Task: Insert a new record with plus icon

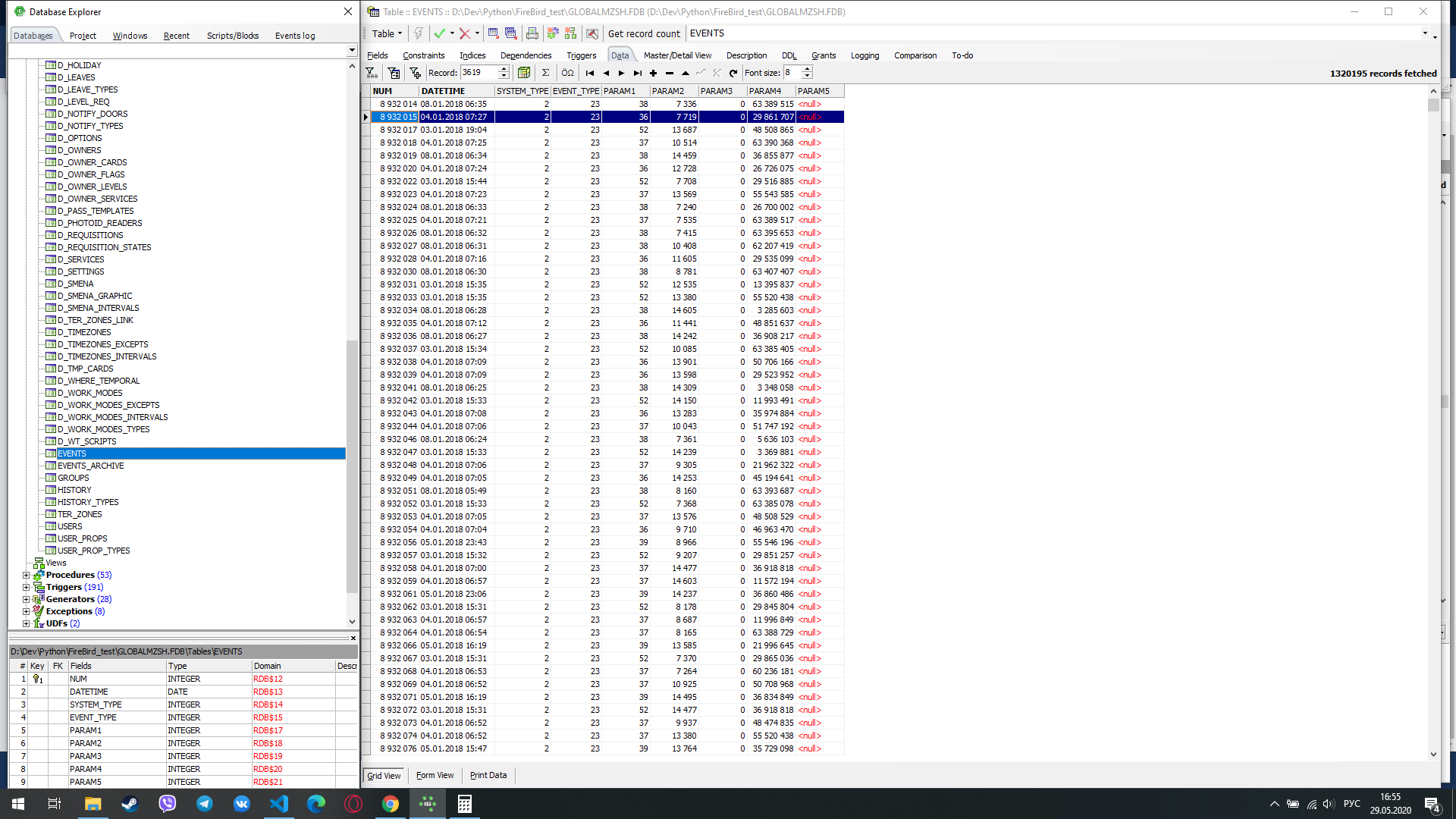Action: 653,73
